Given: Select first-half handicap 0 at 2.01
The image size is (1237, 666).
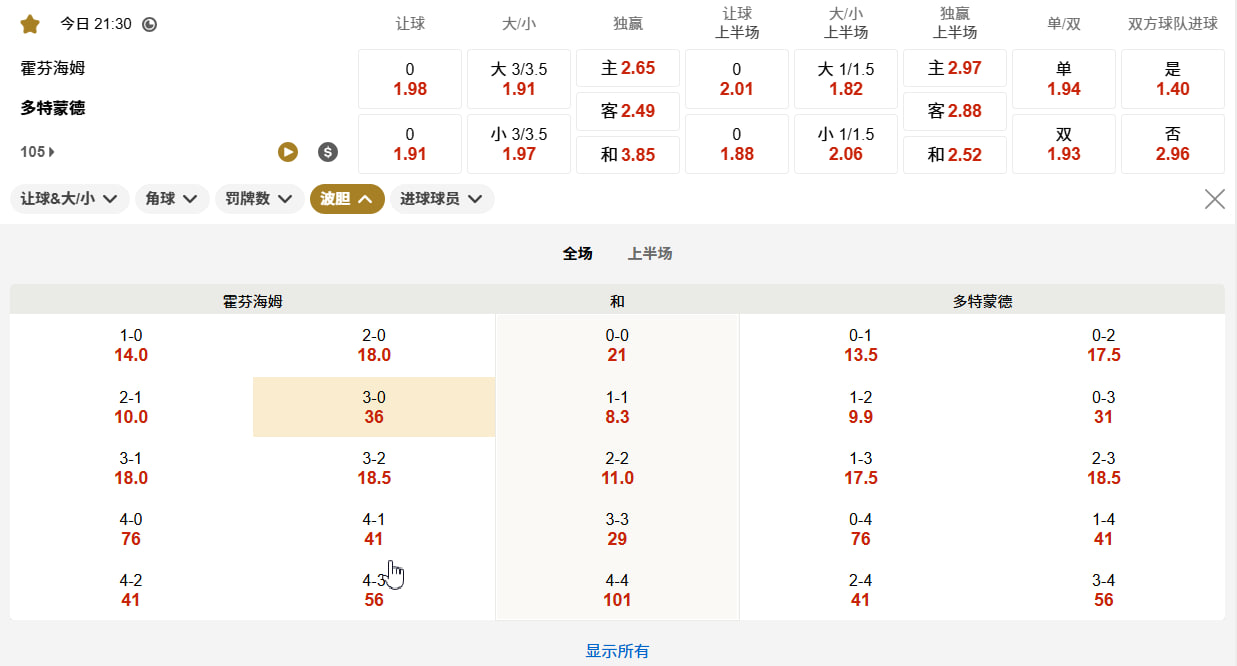Looking at the screenshot, I should click(737, 79).
